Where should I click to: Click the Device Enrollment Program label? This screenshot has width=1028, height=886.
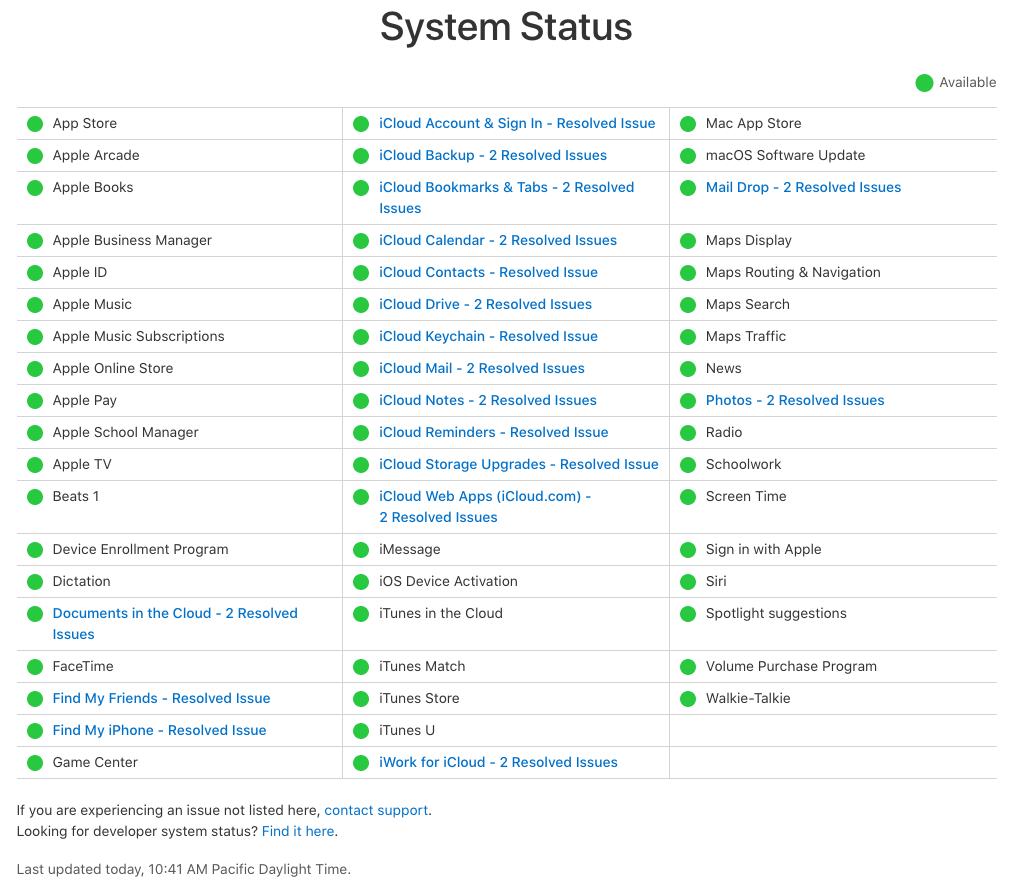pos(140,550)
